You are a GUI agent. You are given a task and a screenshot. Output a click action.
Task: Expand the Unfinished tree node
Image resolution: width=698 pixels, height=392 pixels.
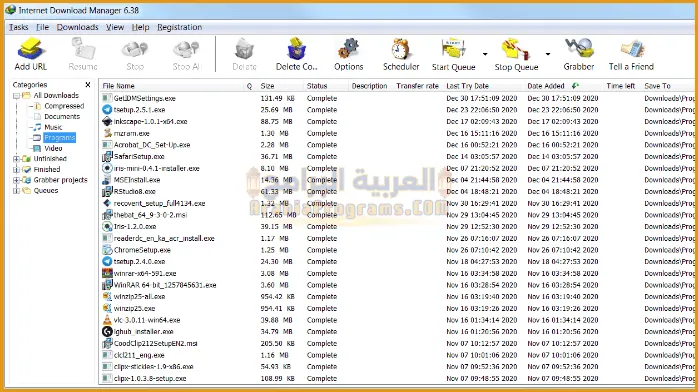[x=16, y=159]
